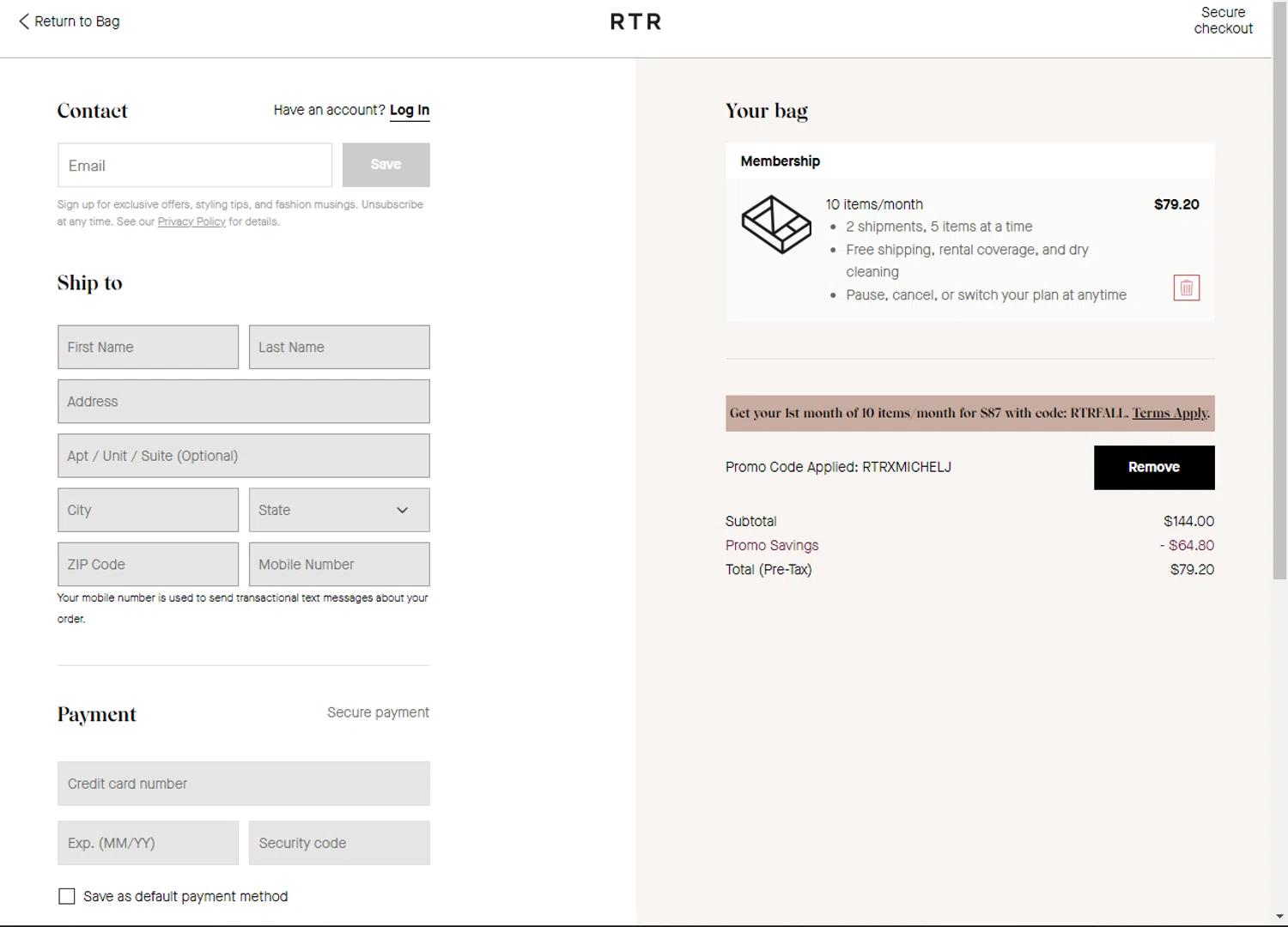Click the back arrow beside Return to Bag
Screen dimensions: 1288x927
point(23,21)
